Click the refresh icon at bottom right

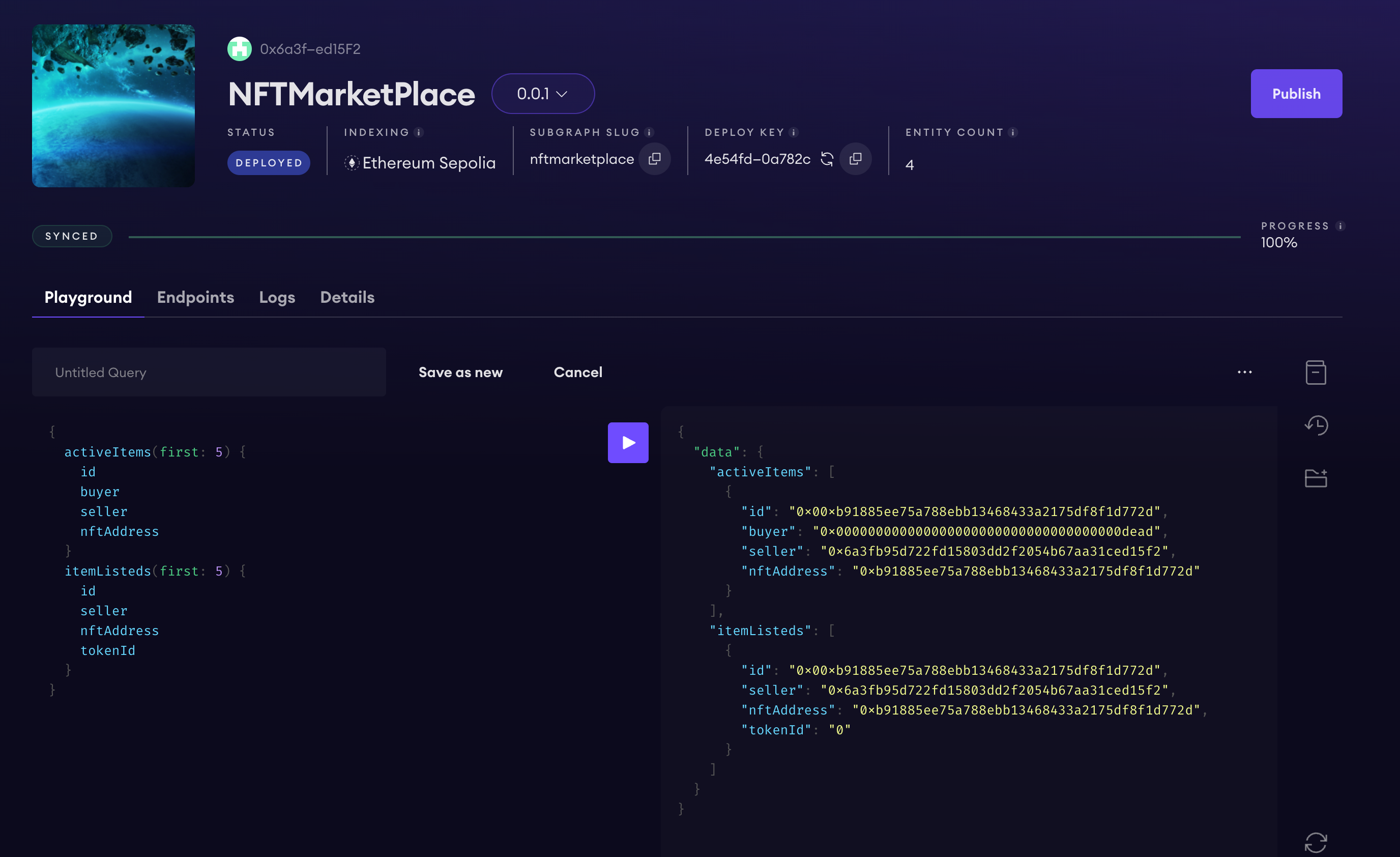pyautogui.click(x=1316, y=842)
